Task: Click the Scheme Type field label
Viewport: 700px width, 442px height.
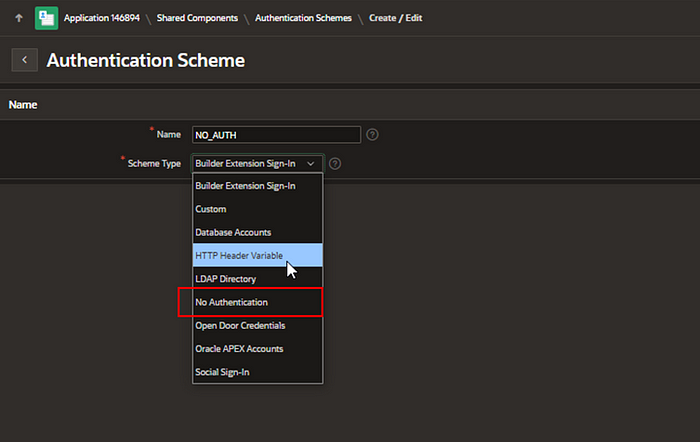Action: 154,163
